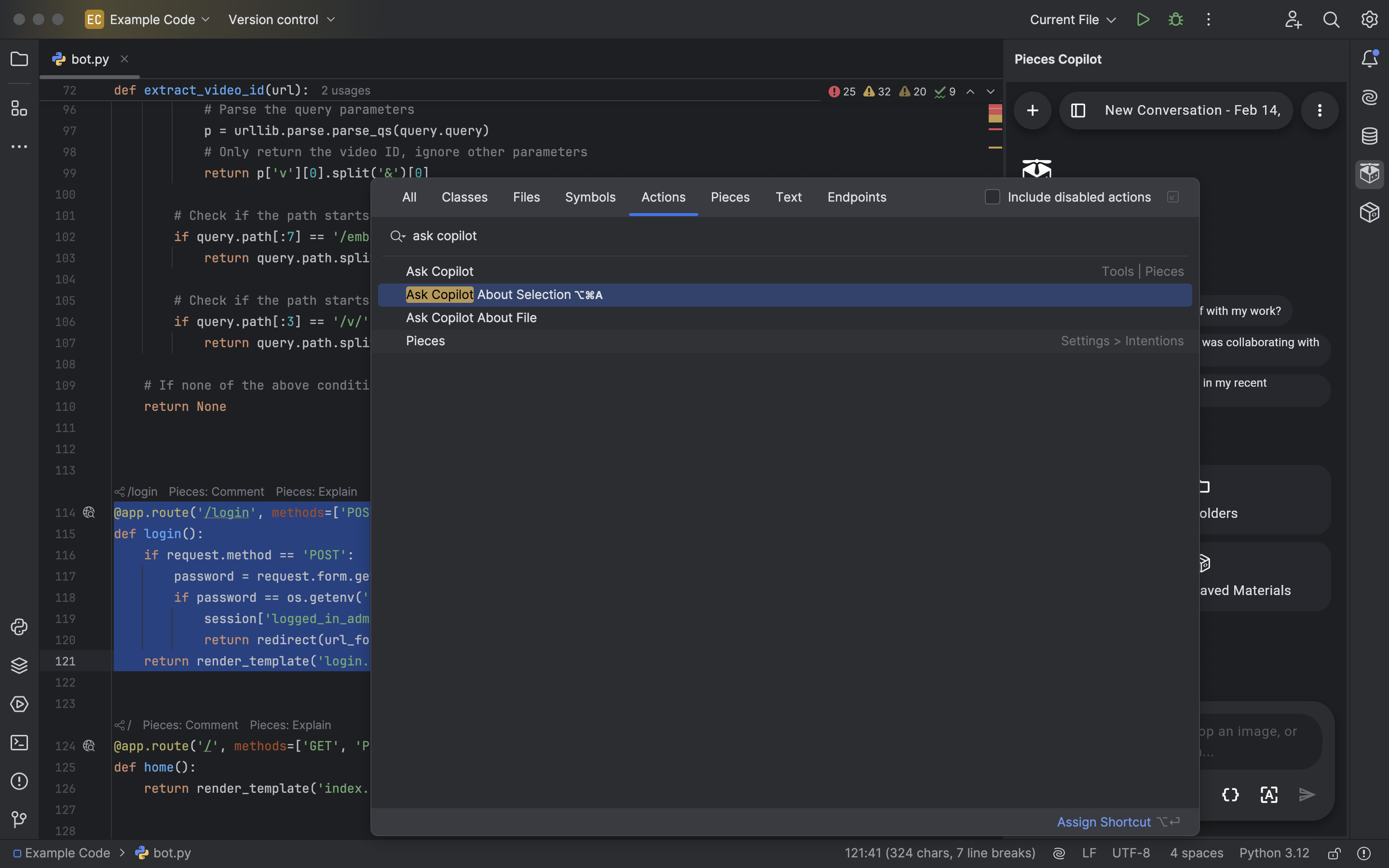Open More tool windows ellipsis
The height and width of the screenshot is (868, 1389).
19,147
